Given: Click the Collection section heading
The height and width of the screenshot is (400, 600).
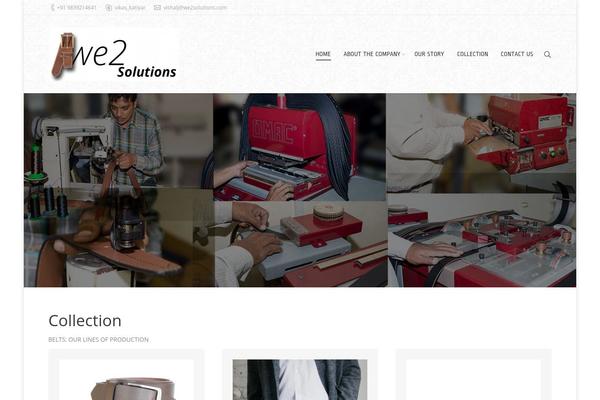Looking at the screenshot, I should point(85,321).
